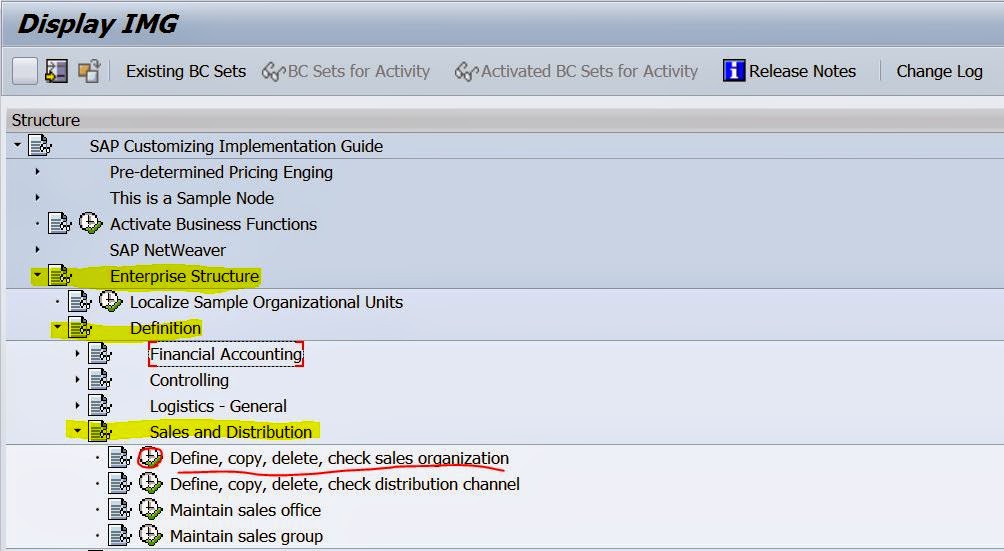Click documentation icon of Financial Accounting
This screenshot has height=551, width=1004.
tap(99, 354)
